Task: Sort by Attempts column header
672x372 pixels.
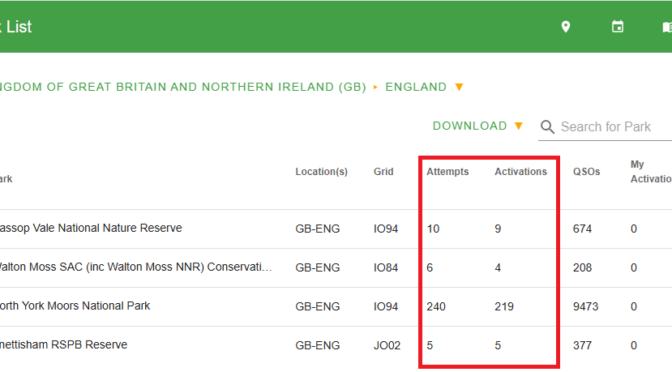Action: coord(447,171)
